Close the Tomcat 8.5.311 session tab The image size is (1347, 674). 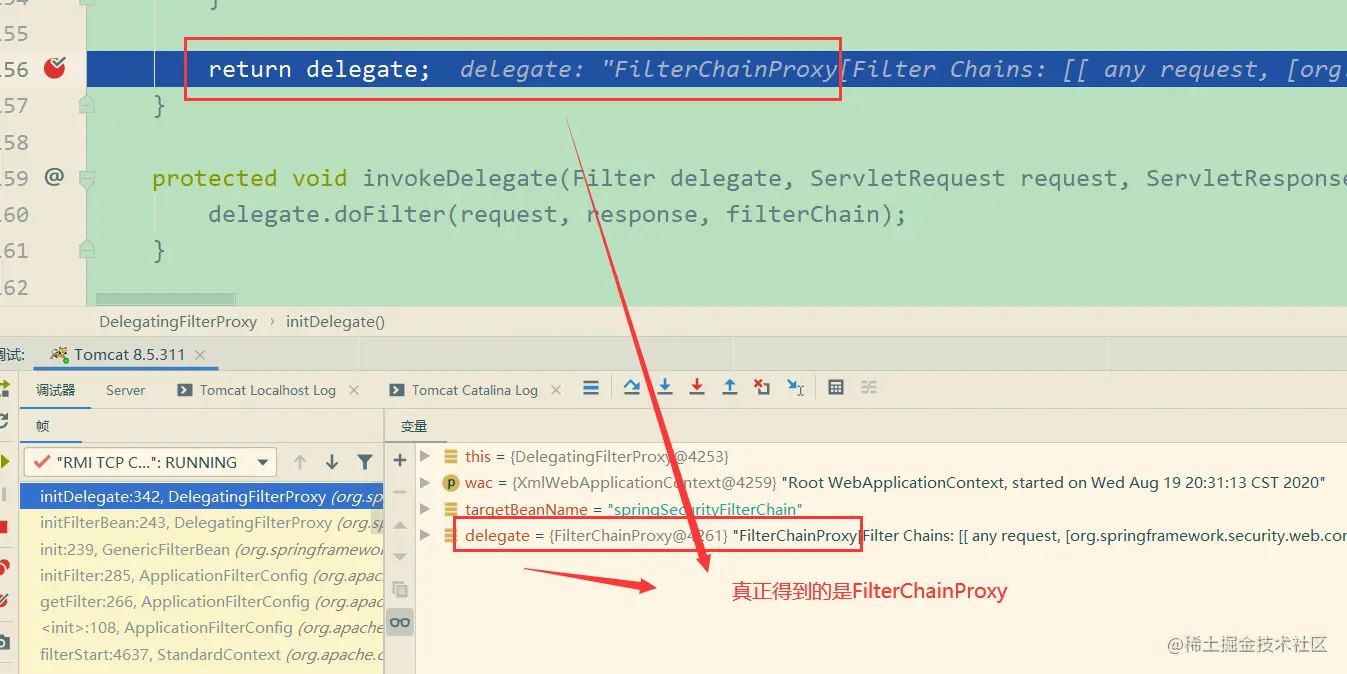pos(200,355)
